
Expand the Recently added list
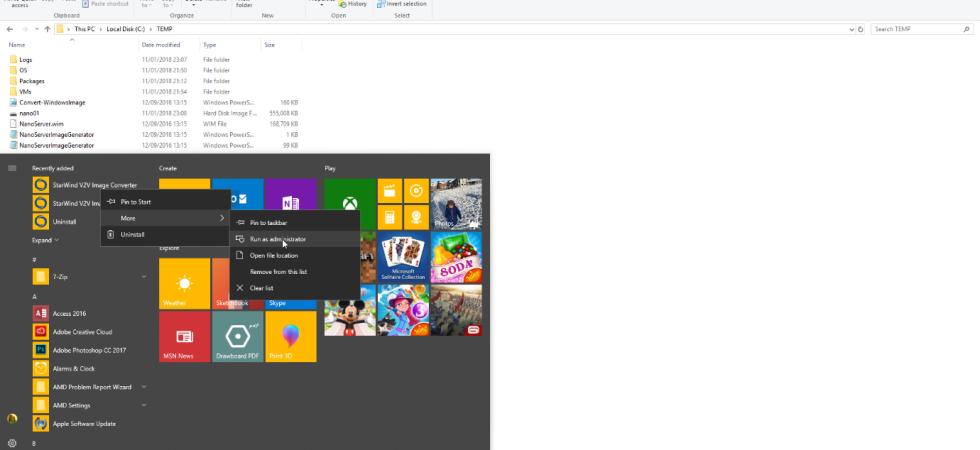46,240
